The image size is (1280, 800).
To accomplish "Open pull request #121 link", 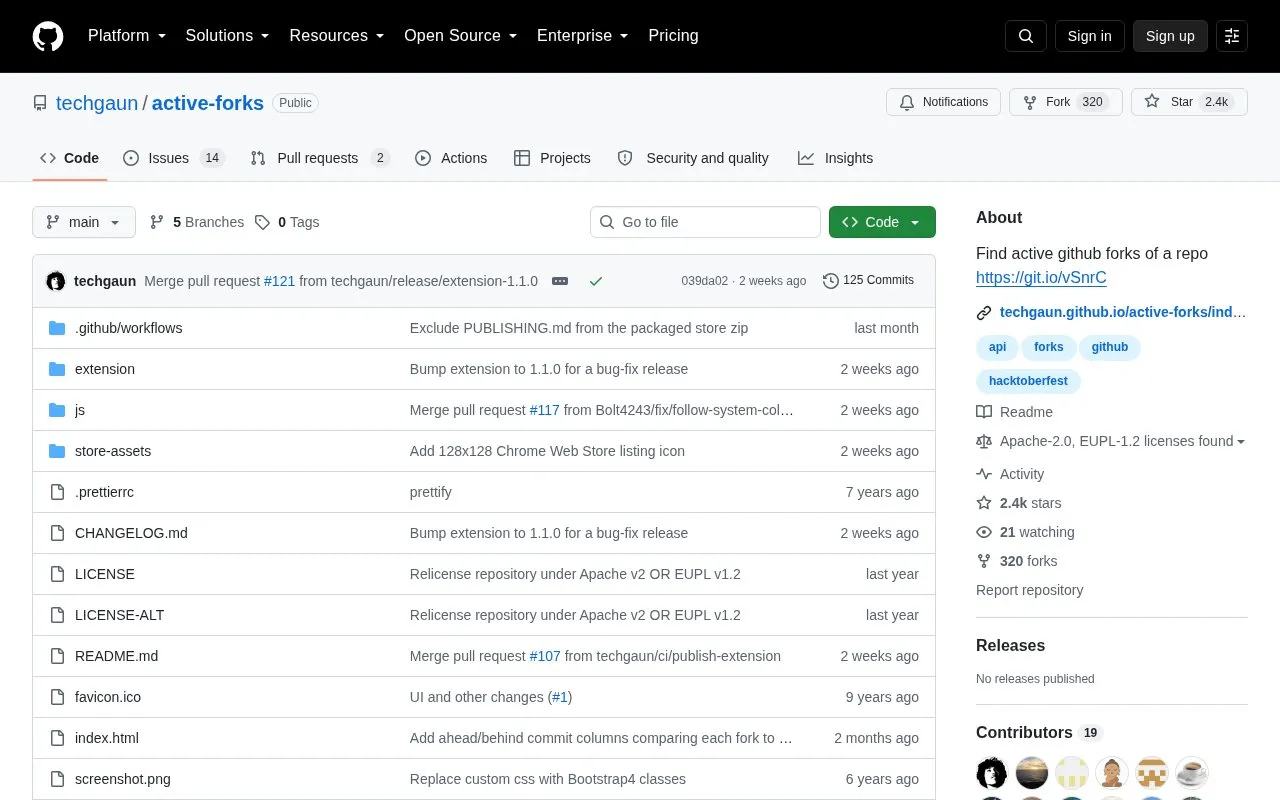I will pyautogui.click(x=279, y=281).
